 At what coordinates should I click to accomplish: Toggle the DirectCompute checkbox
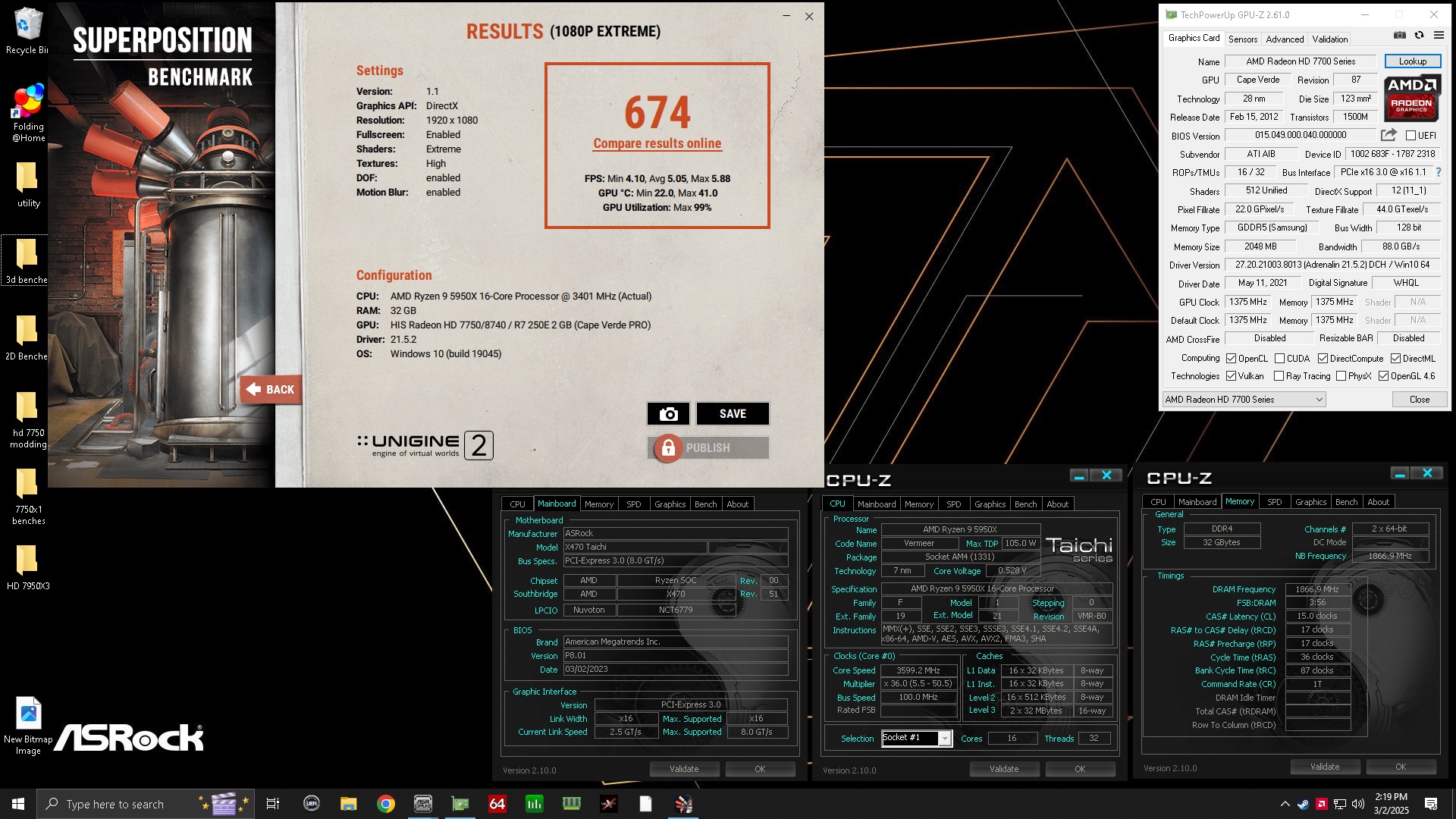click(1323, 359)
